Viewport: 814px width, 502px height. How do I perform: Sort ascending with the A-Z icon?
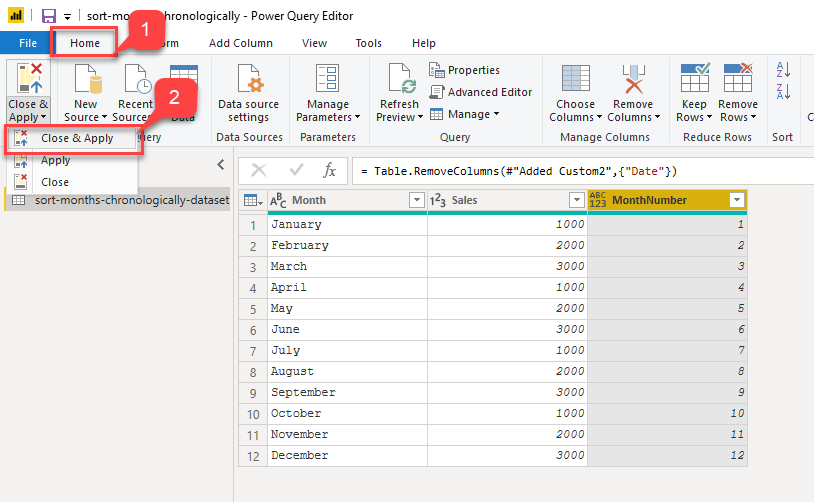click(783, 70)
